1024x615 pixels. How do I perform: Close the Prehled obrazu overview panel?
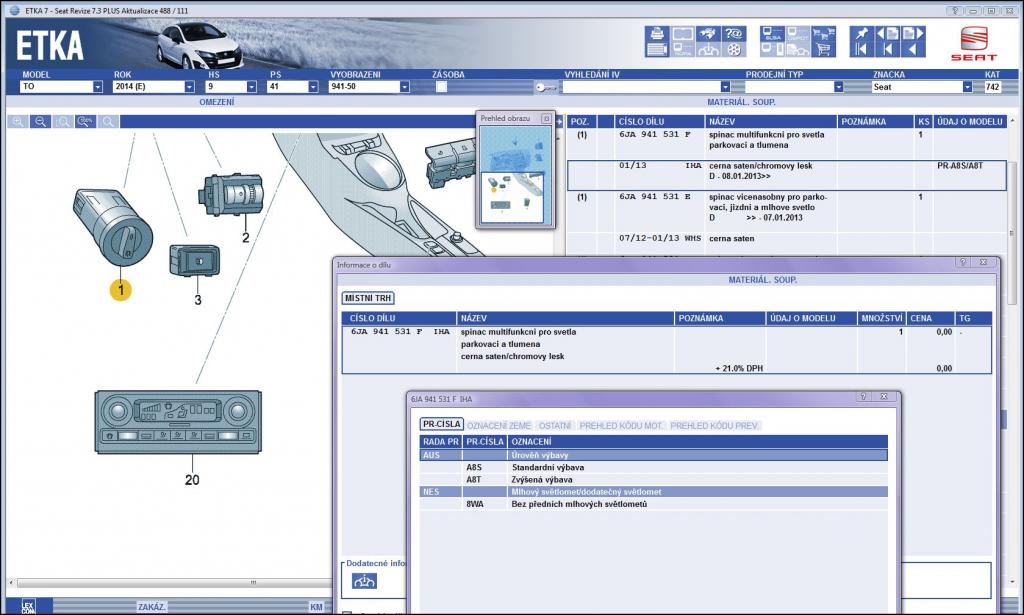click(x=547, y=119)
